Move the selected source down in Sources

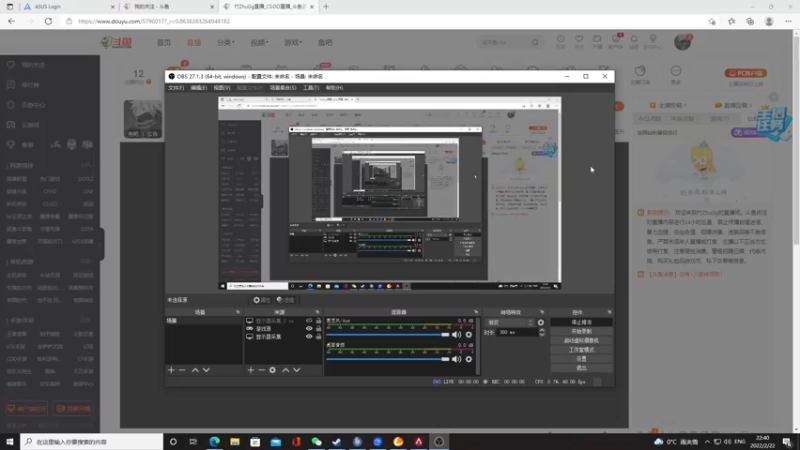point(296,370)
